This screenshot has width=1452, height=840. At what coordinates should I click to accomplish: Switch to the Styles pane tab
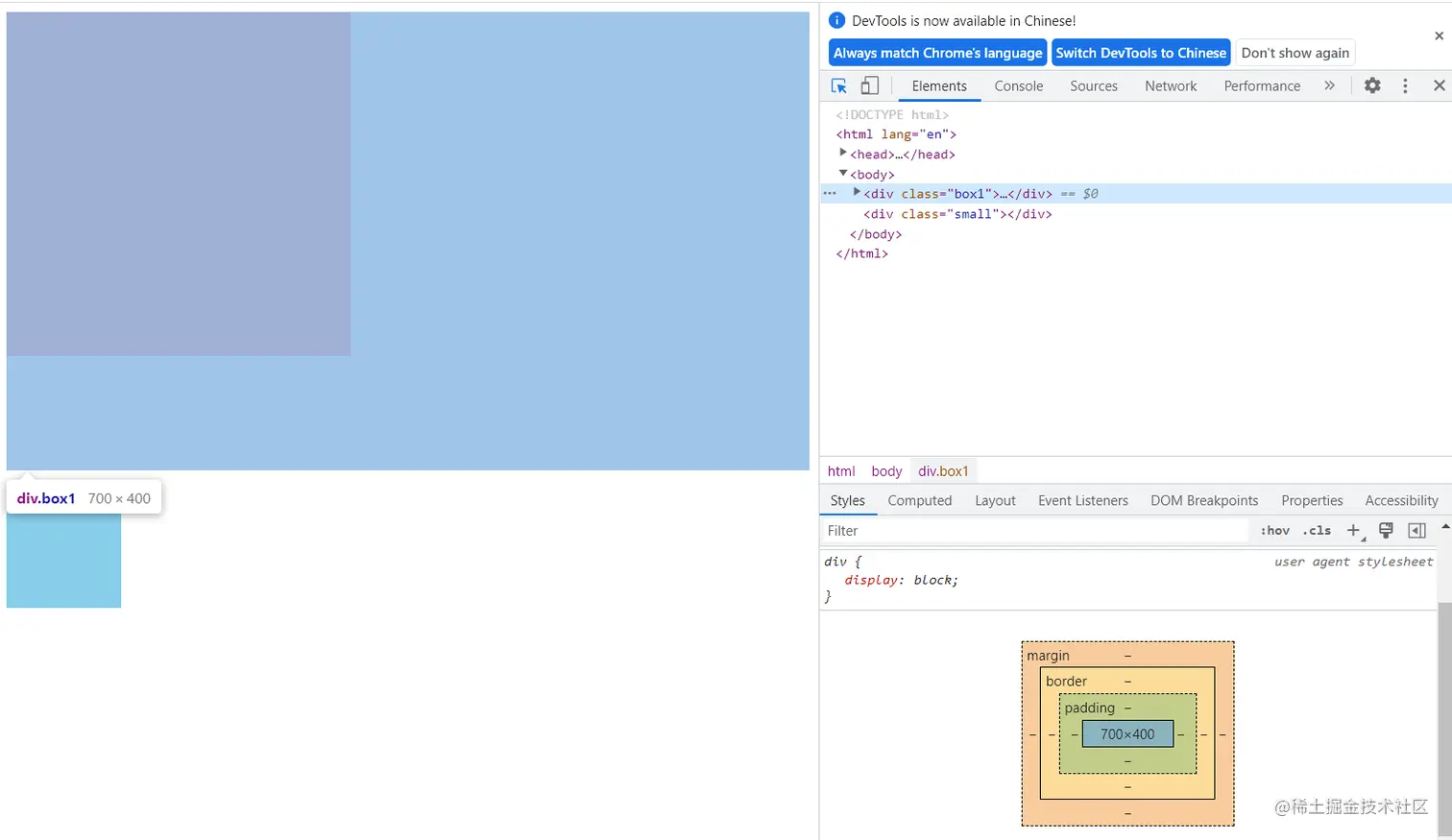click(x=848, y=500)
